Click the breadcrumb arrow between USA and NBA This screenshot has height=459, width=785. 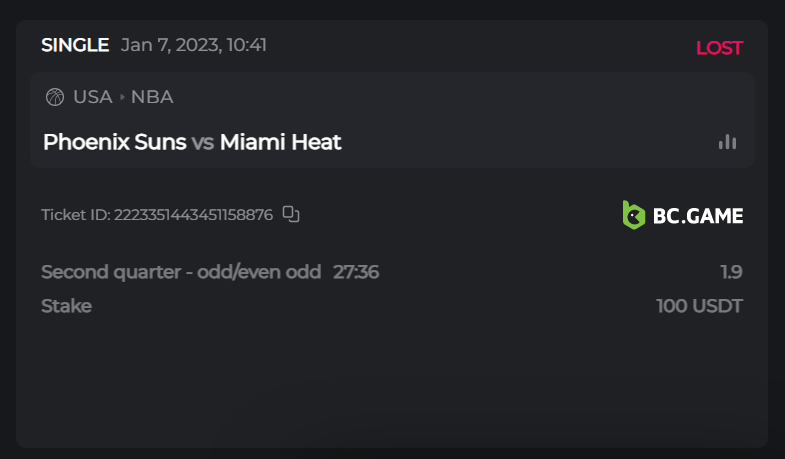pos(122,97)
